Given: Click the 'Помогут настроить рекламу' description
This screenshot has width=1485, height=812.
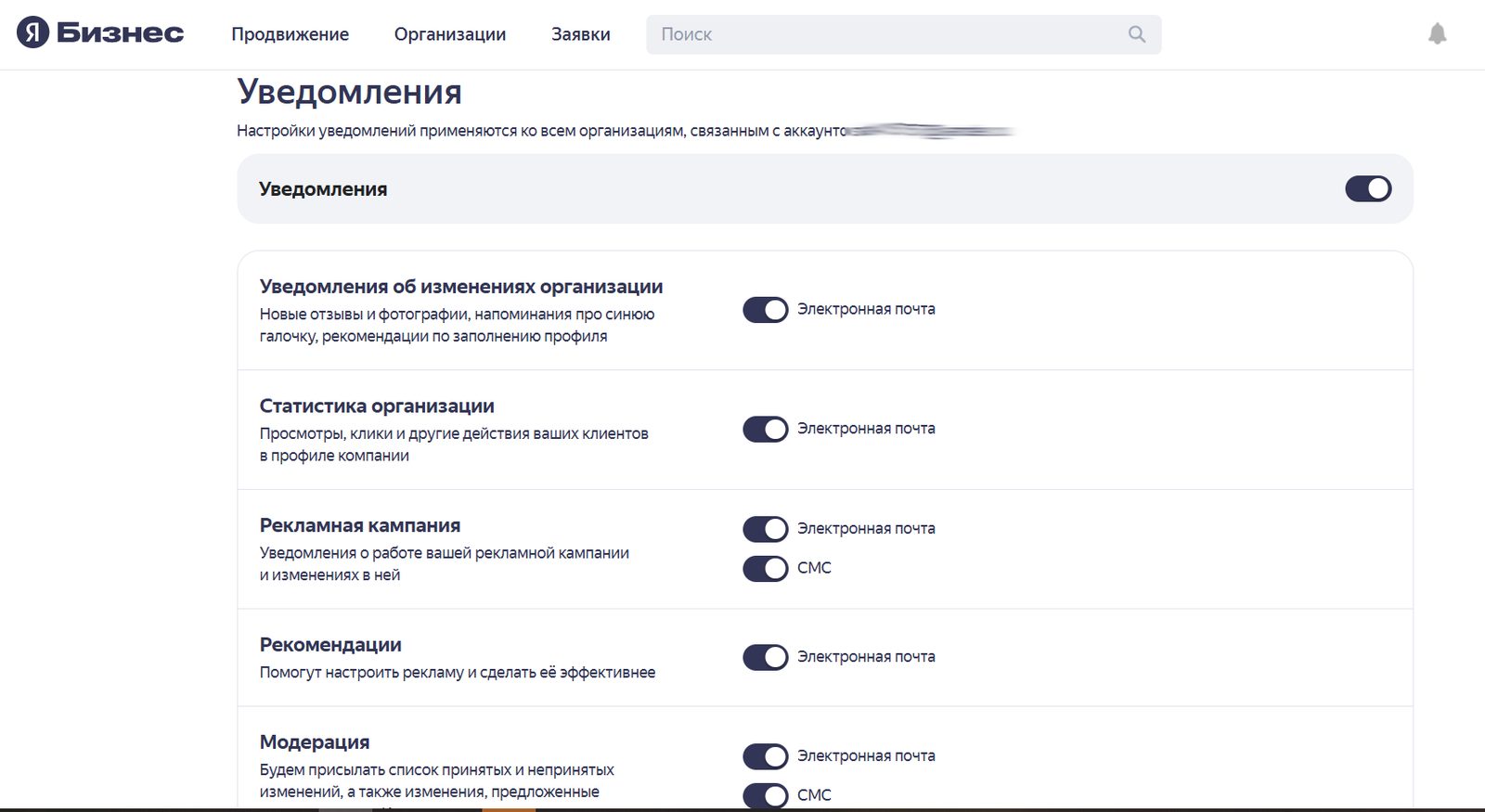Looking at the screenshot, I should point(458,672).
